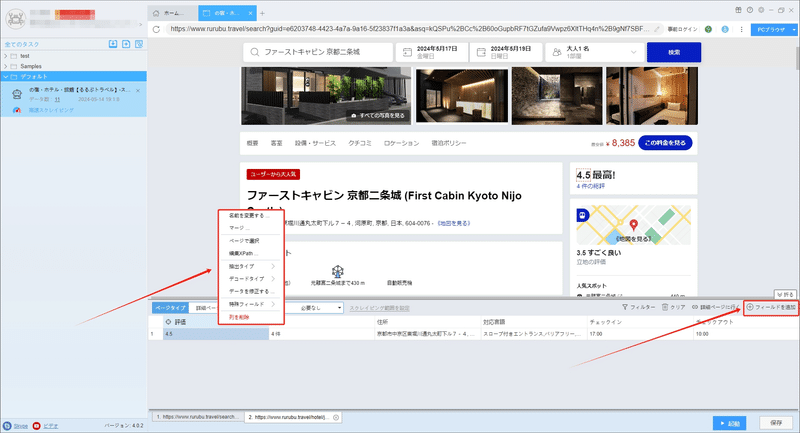Collapse the デフォルト folder
800x433 pixels.
pyautogui.click(x=6, y=77)
